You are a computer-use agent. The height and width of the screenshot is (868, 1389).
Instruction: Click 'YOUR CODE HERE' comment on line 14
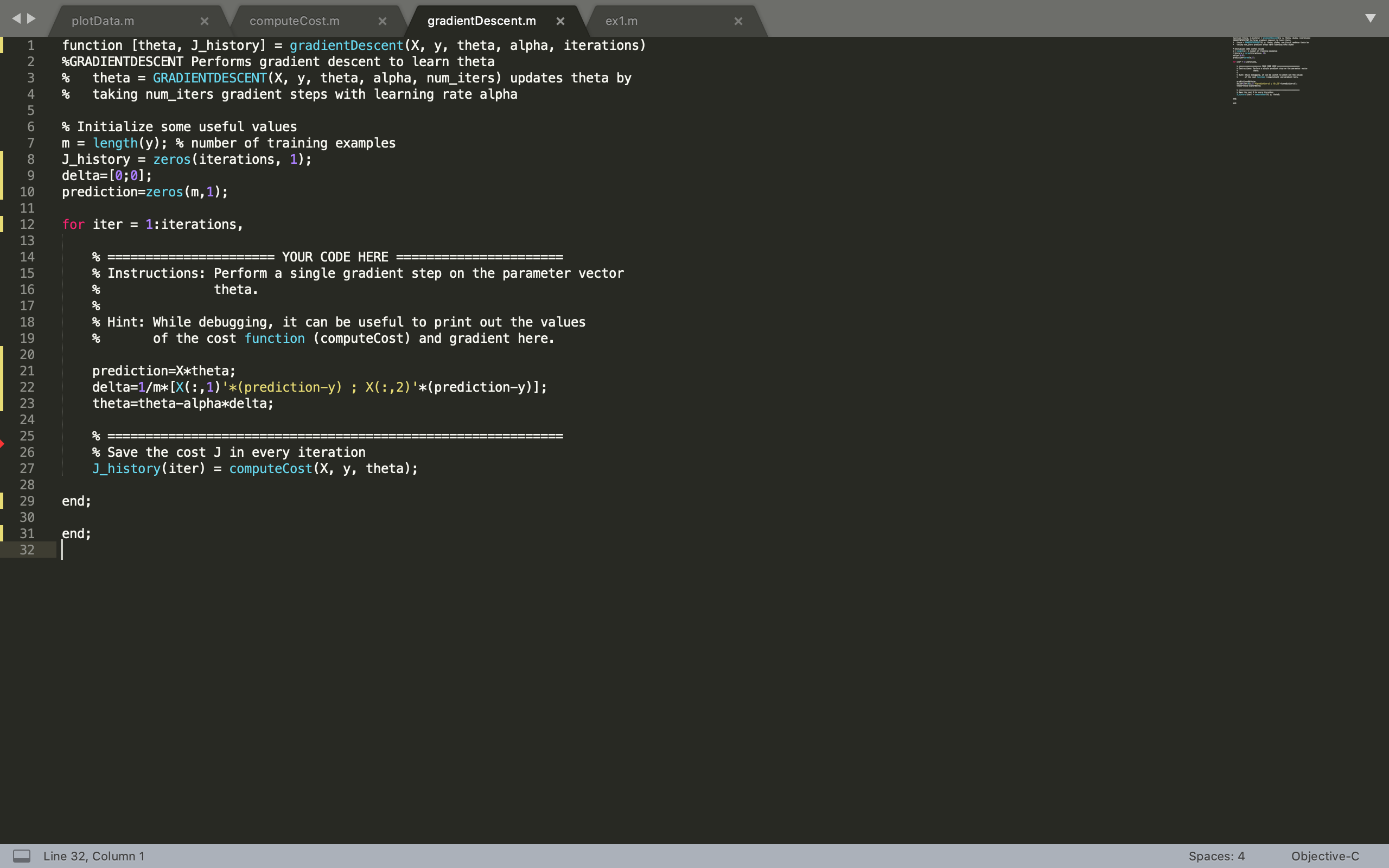335,257
